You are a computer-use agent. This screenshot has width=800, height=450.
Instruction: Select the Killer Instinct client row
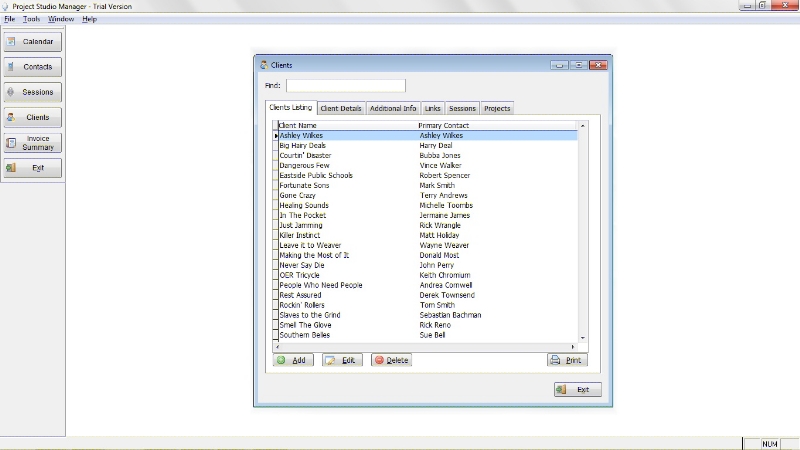300,235
